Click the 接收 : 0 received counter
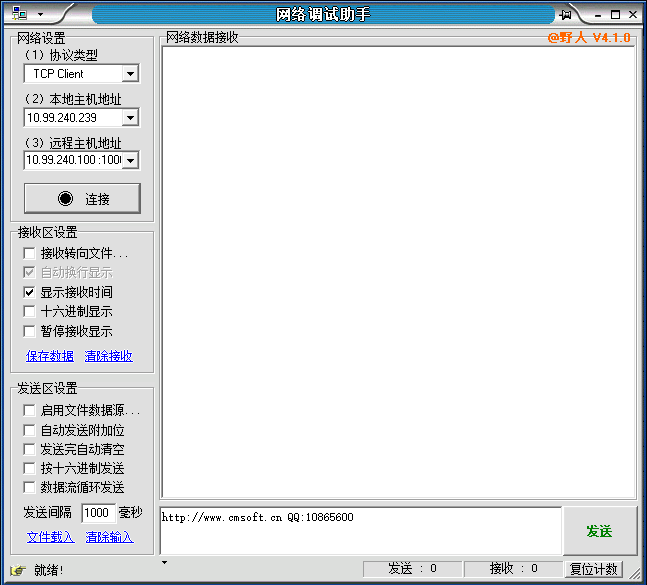The width and height of the screenshot is (647, 585). point(513,569)
